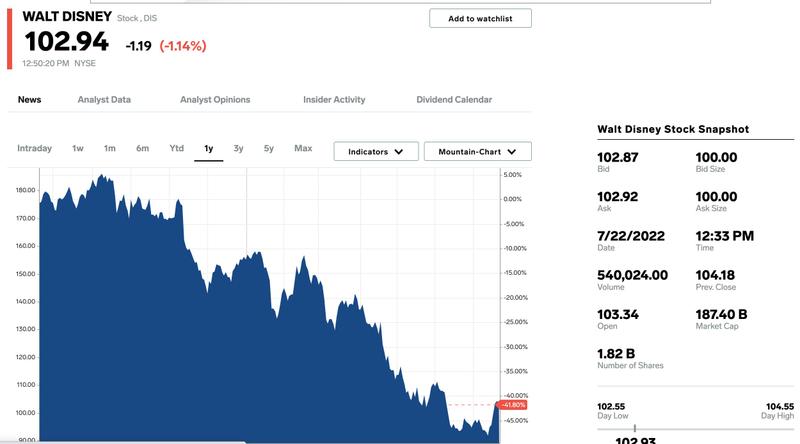This screenshot has width=800, height=444.
Task: Click the 12:50:20 PM NYSE timestamp
Action: tap(59, 63)
